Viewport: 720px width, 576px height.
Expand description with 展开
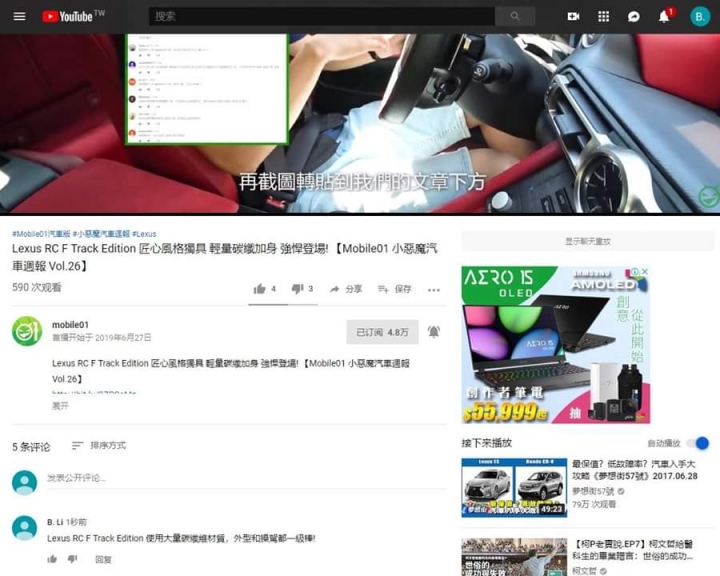[x=60, y=406]
